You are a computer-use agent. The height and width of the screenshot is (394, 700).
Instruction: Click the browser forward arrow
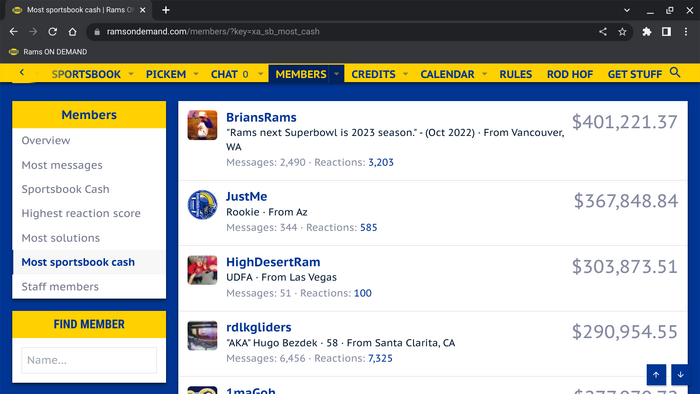33,32
